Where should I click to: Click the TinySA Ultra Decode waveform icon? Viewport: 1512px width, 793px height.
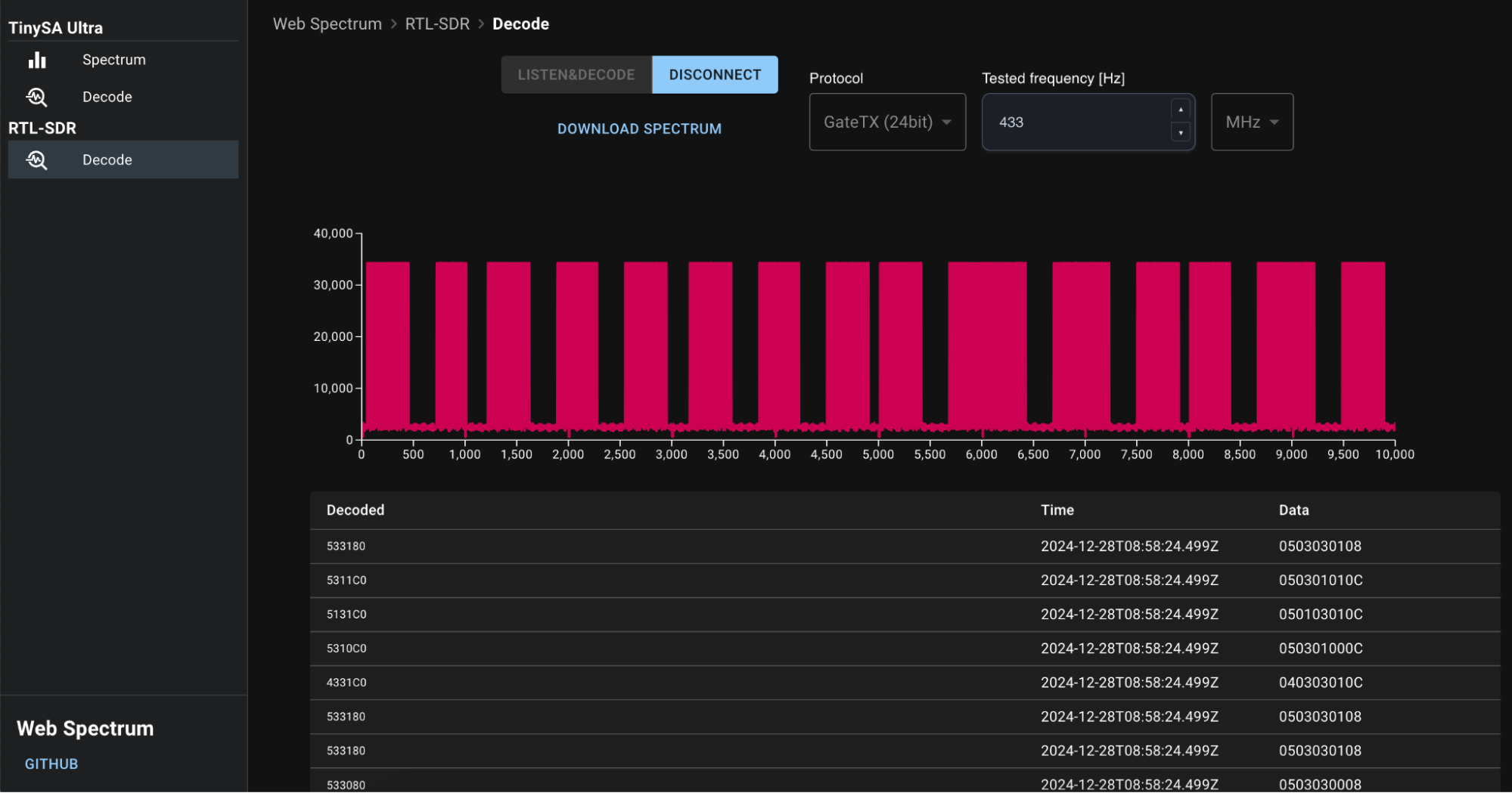37,97
